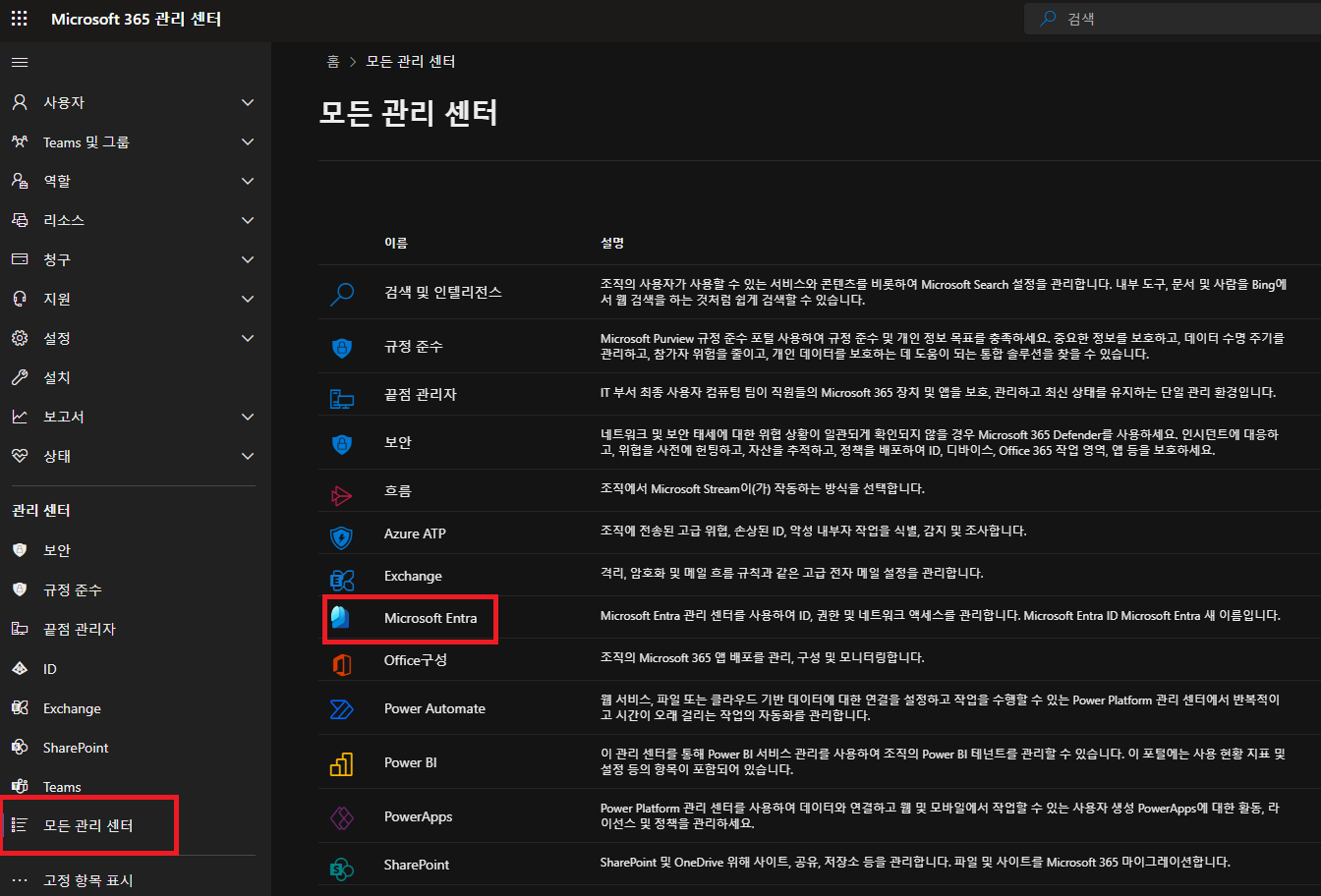Click the Office구성 icon

tap(341, 665)
